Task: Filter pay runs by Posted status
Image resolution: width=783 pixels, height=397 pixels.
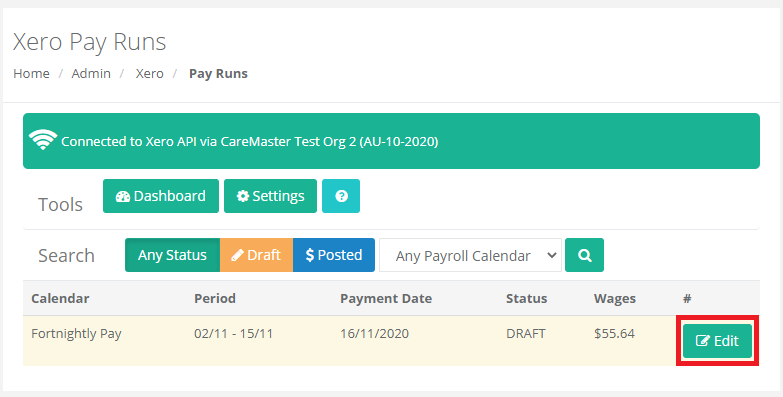Action: click(334, 255)
